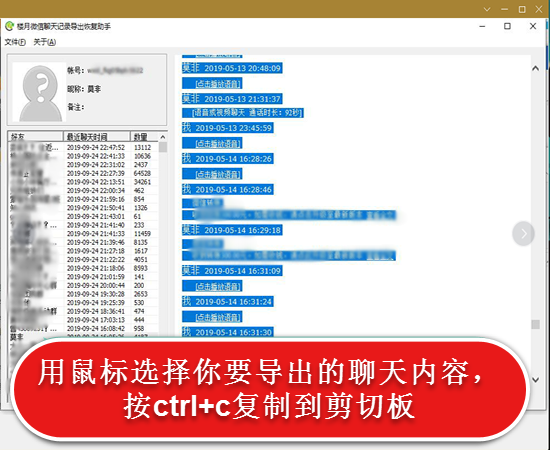Play voice message link under 2019-05-13 20:48:09

218,84
